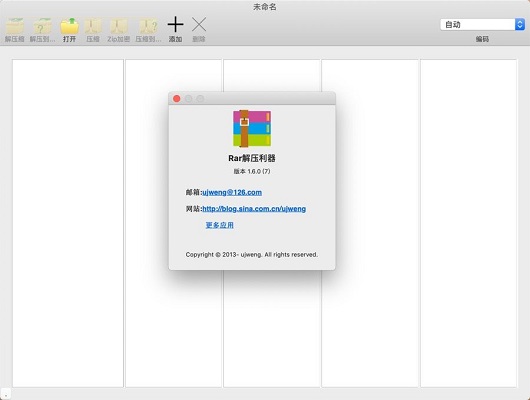Click the 版本 1.6.0 (7) version text
The height and width of the screenshot is (400, 530).
252,171
